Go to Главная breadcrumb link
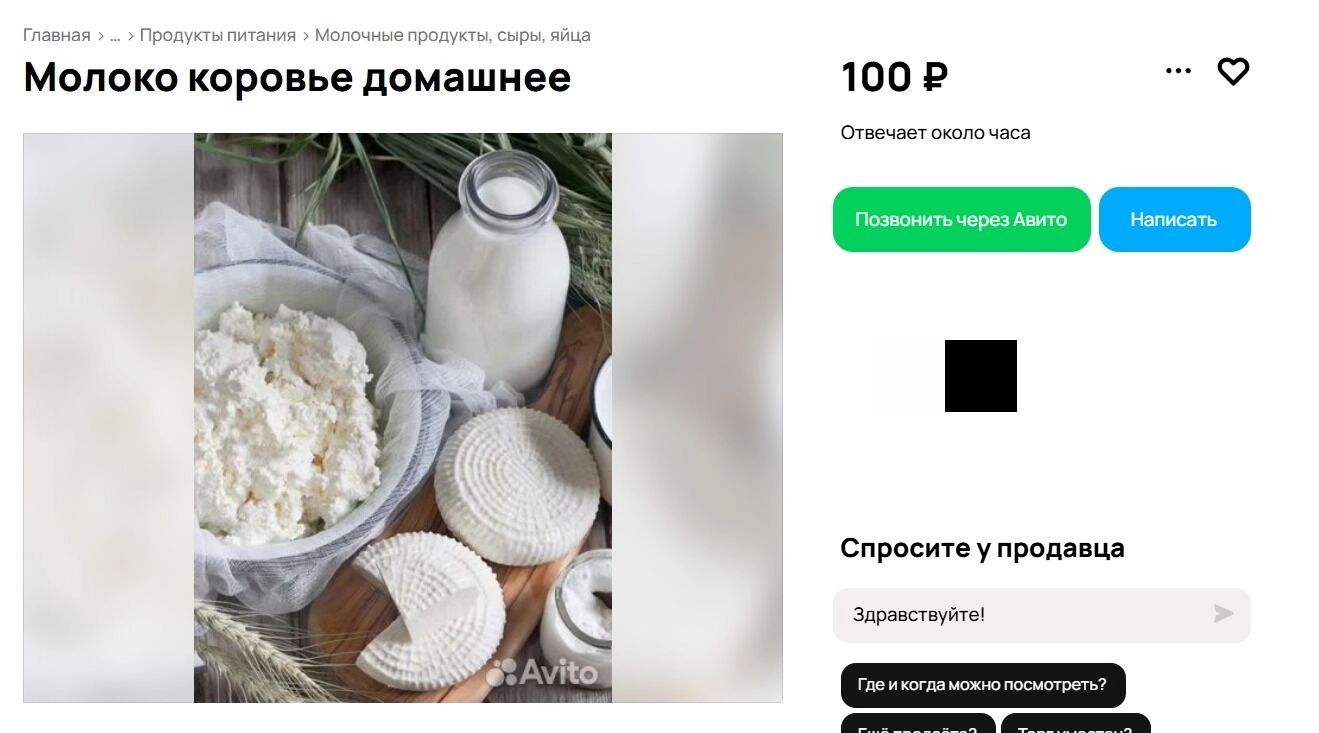 (57, 35)
